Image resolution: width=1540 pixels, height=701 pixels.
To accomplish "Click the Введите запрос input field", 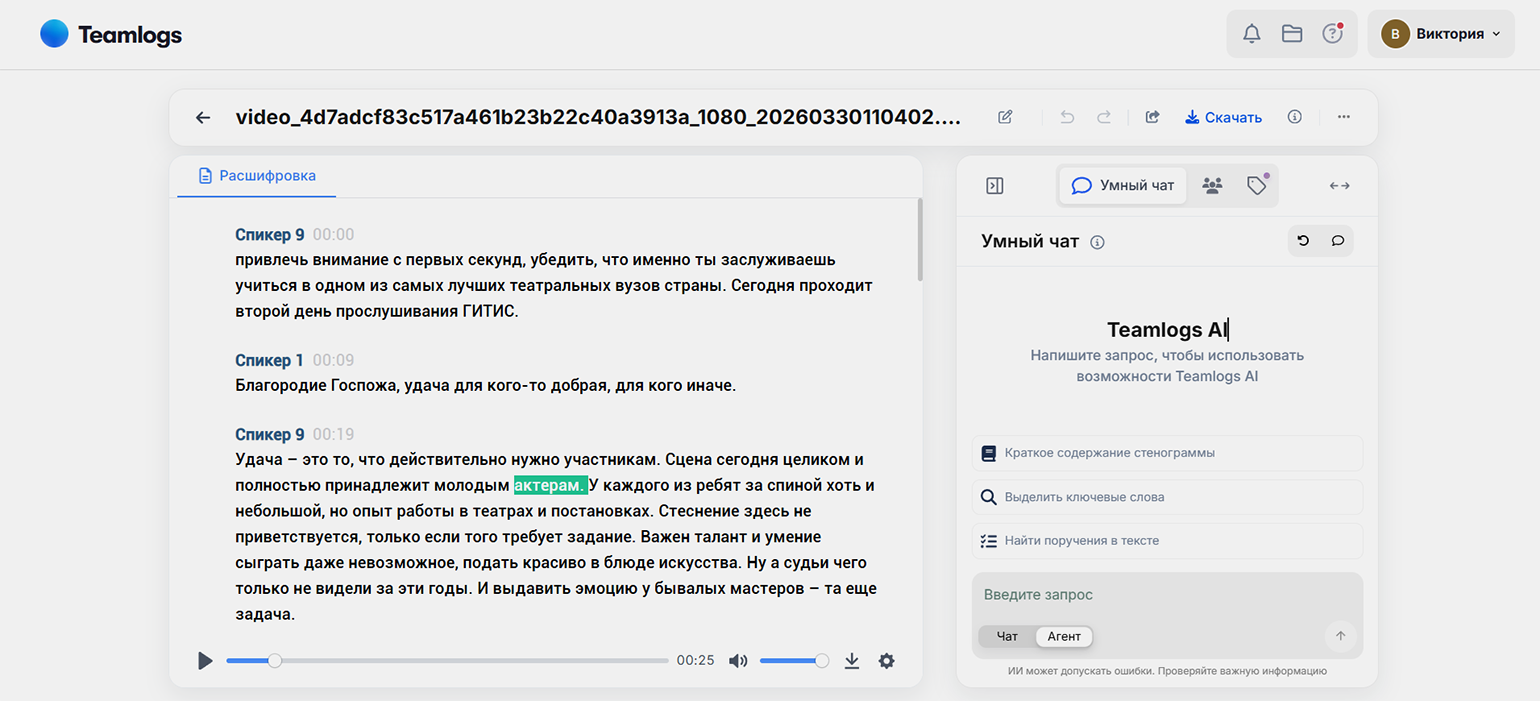I will point(1150,595).
